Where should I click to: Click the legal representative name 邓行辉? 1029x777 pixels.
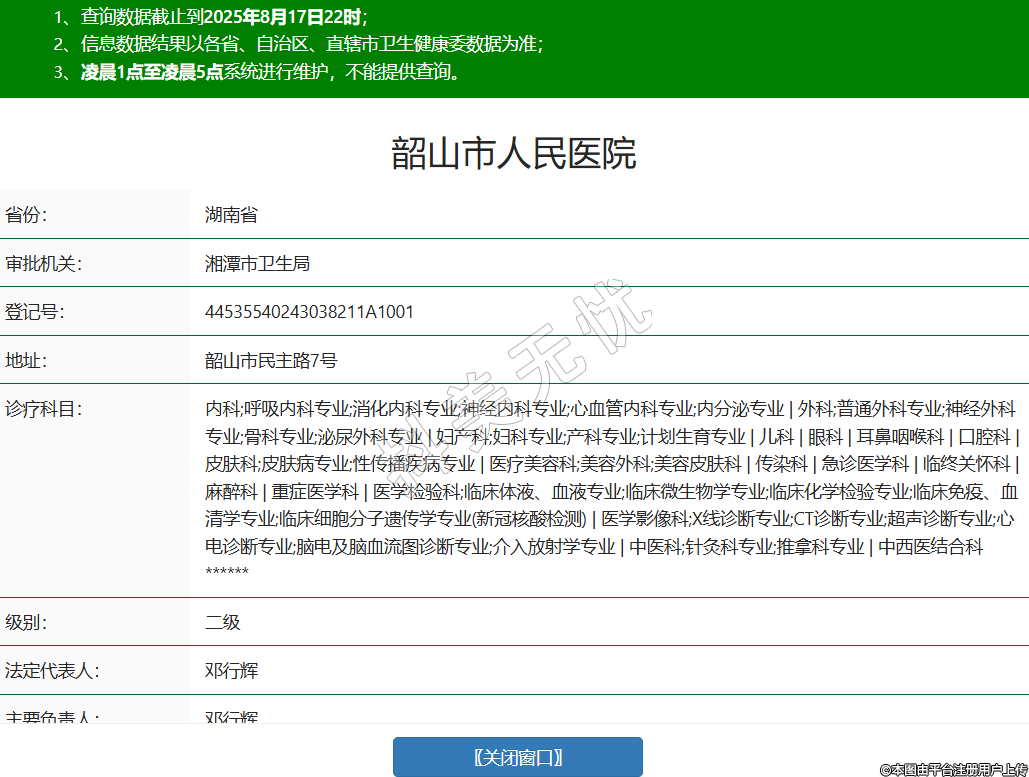[232, 670]
